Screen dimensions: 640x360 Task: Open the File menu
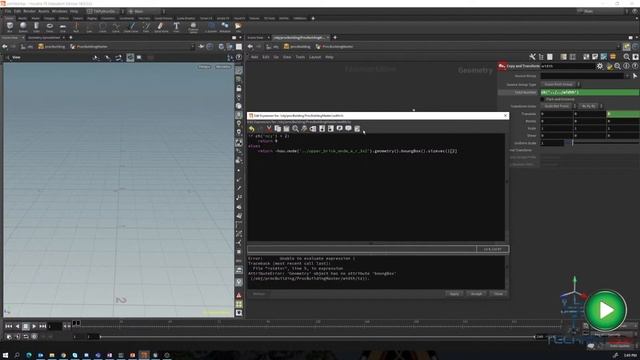pyautogui.click(x=8, y=11)
